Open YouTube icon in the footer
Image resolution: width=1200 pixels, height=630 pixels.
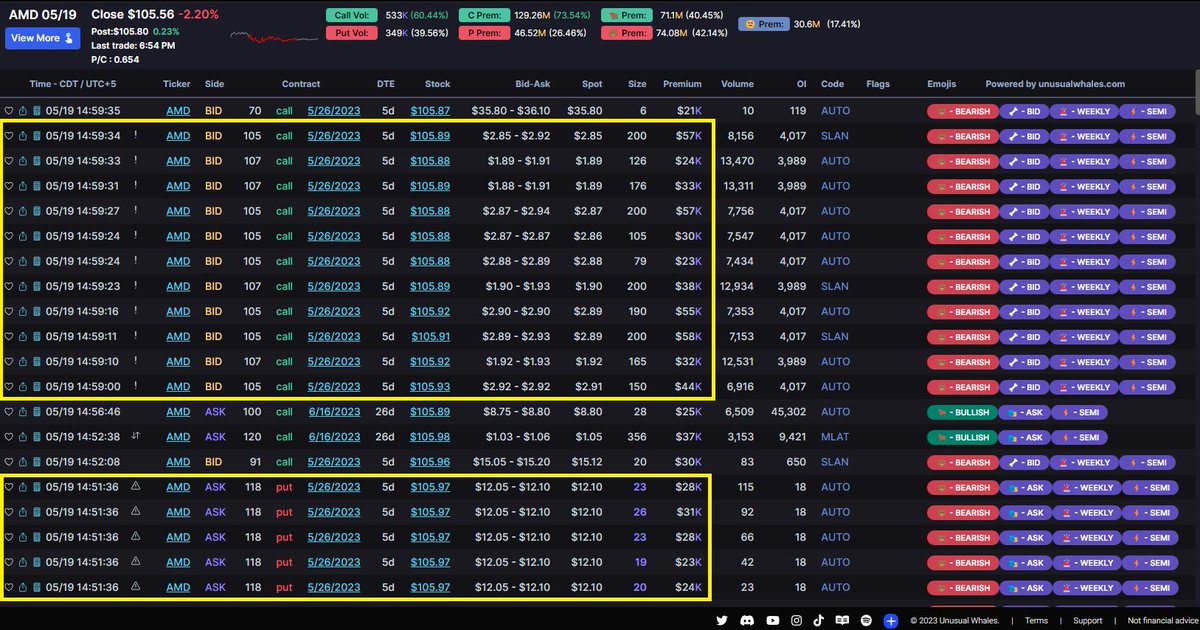pyautogui.click(x=771, y=620)
